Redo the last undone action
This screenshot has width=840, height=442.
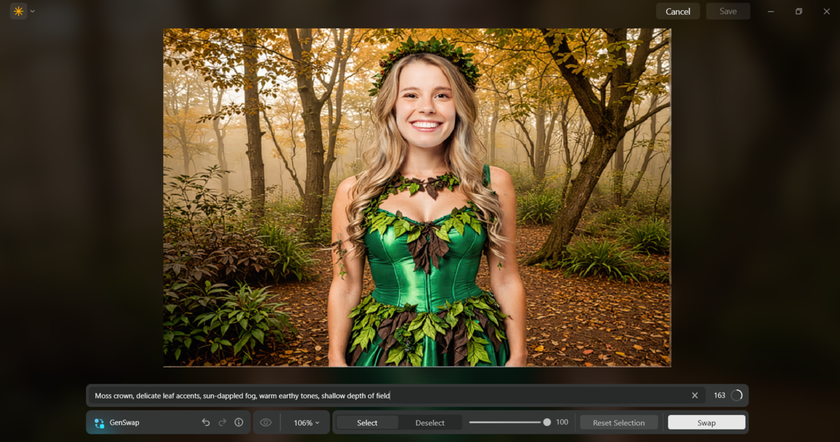point(222,423)
